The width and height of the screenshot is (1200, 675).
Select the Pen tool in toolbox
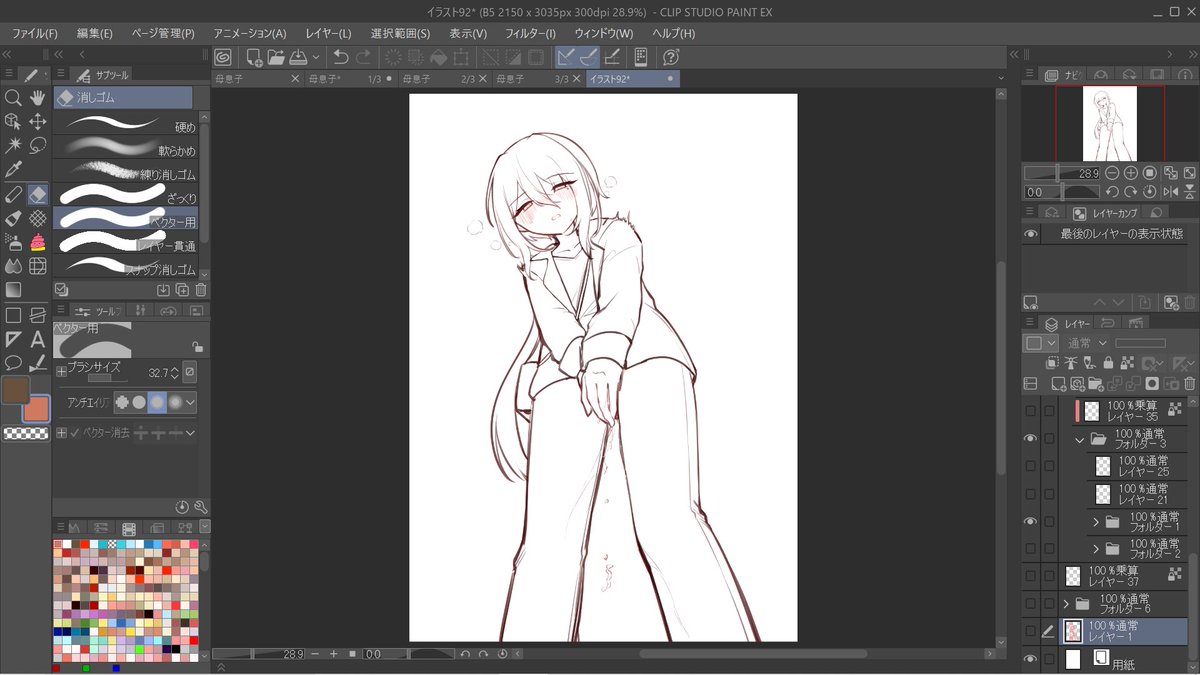(13, 194)
